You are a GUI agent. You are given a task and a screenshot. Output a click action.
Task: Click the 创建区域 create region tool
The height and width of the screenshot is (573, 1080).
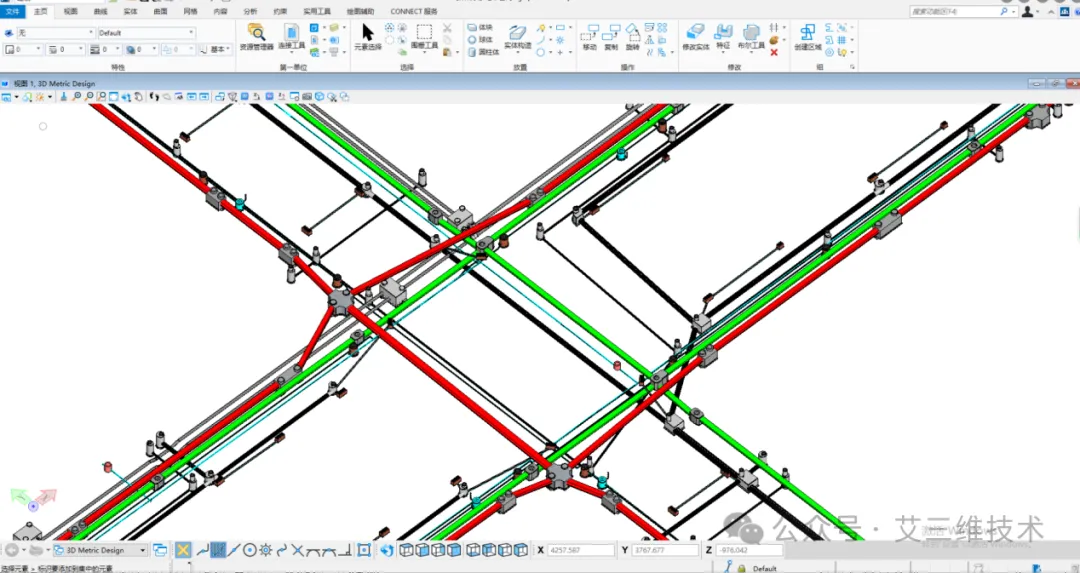point(808,37)
